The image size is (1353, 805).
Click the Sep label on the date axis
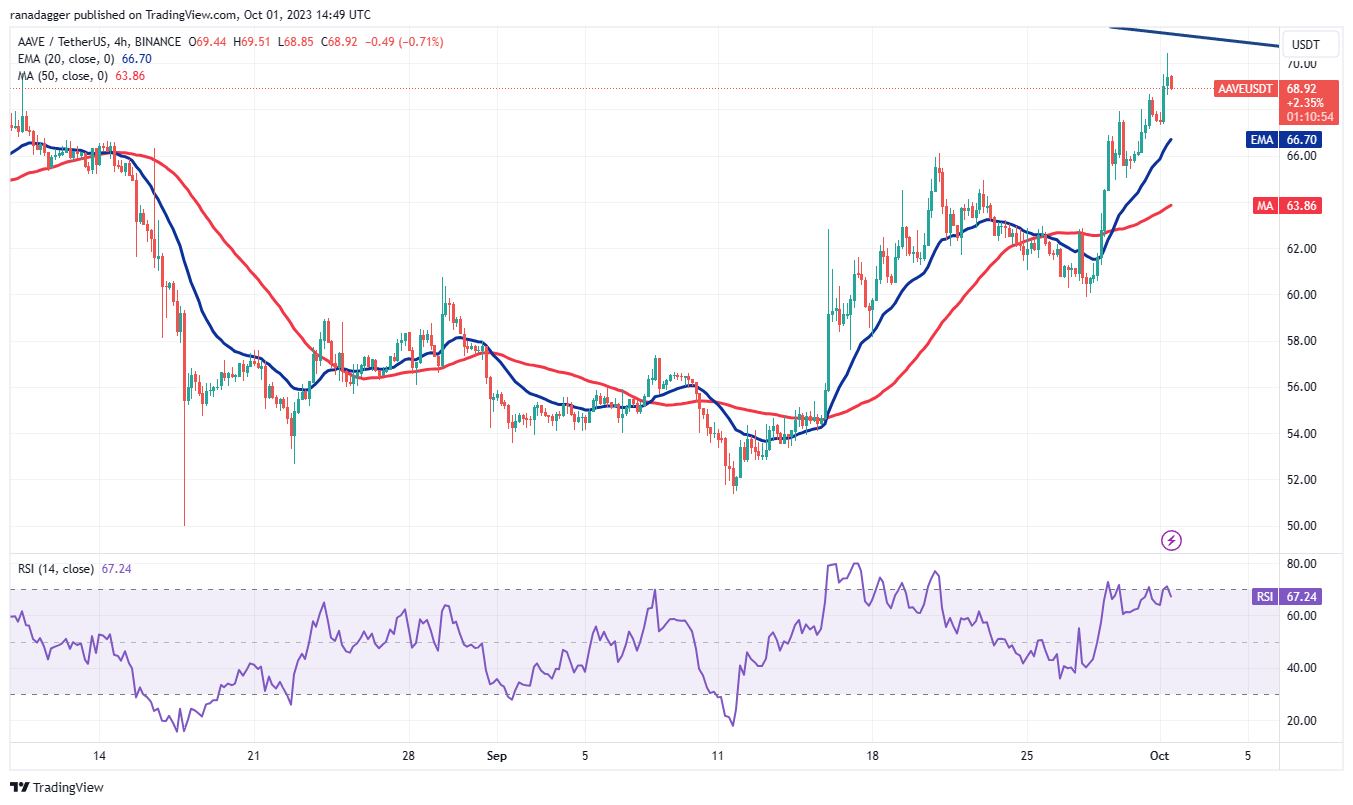pos(496,756)
